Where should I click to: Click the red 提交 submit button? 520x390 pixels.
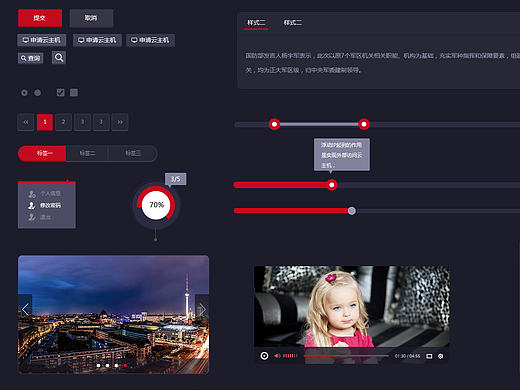click(x=40, y=18)
